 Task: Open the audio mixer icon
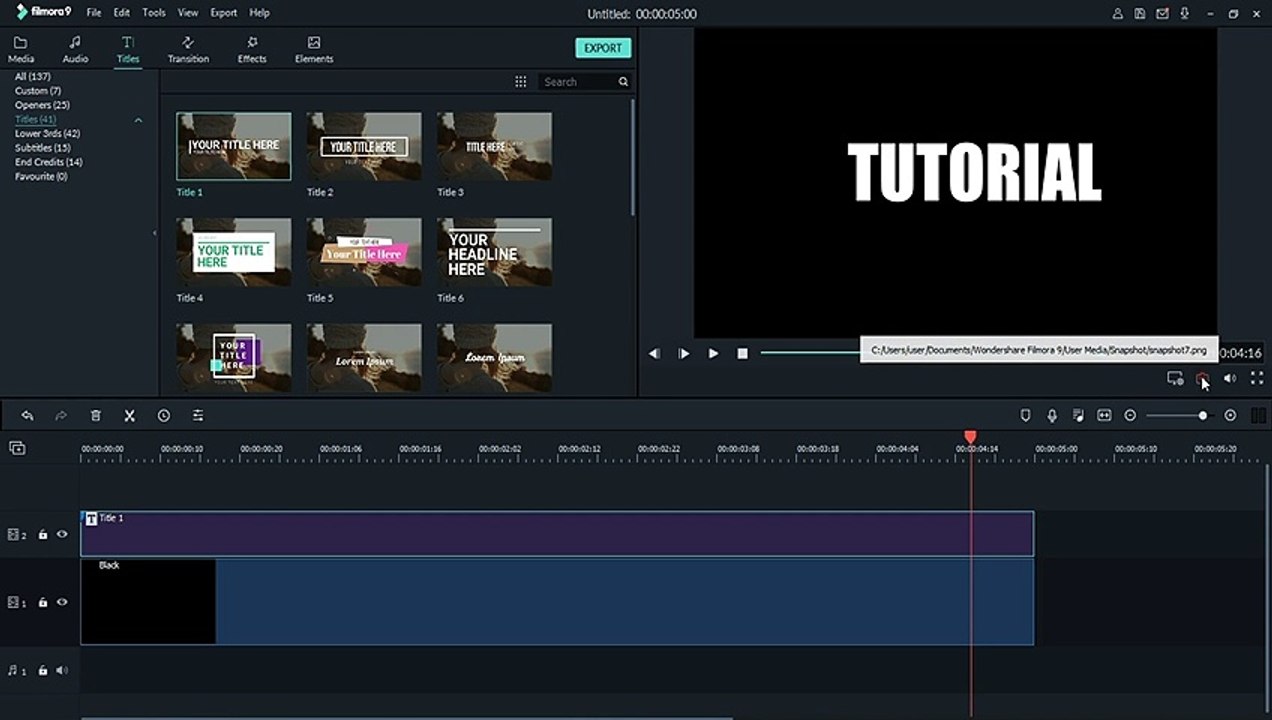pyautogui.click(x=1078, y=415)
